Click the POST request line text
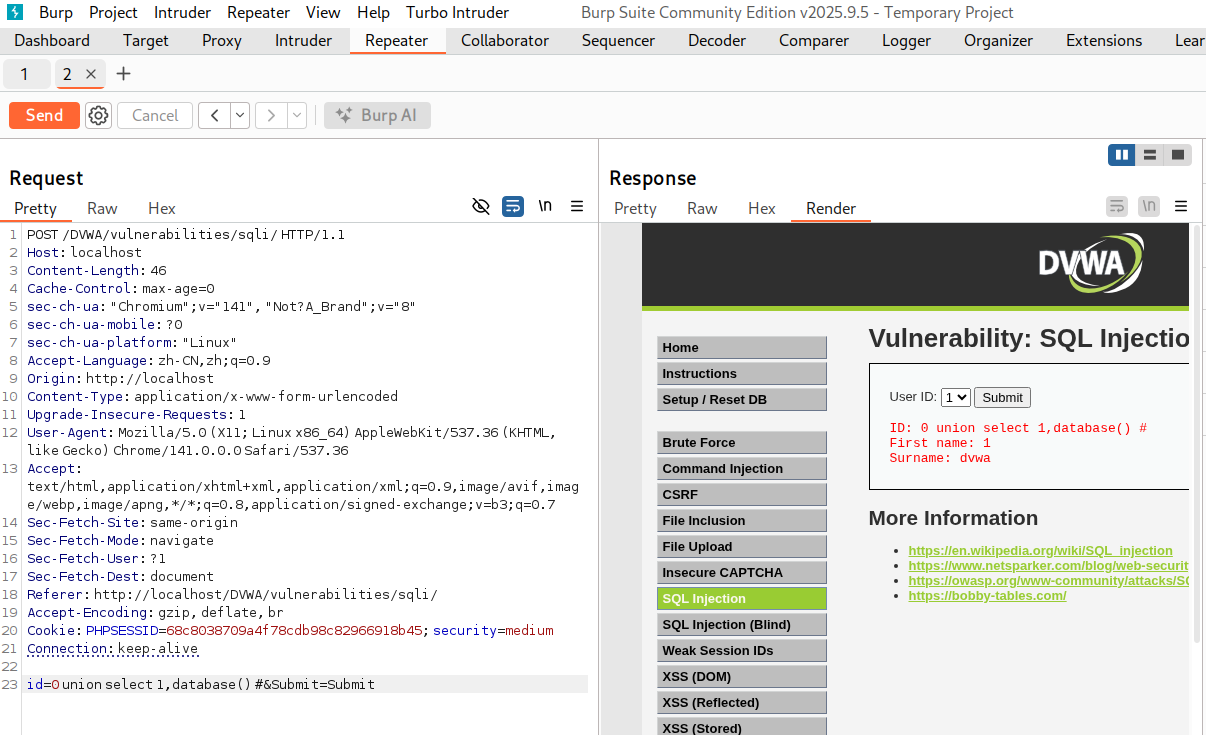Image resolution: width=1206 pixels, height=735 pixels. point(186,234)
